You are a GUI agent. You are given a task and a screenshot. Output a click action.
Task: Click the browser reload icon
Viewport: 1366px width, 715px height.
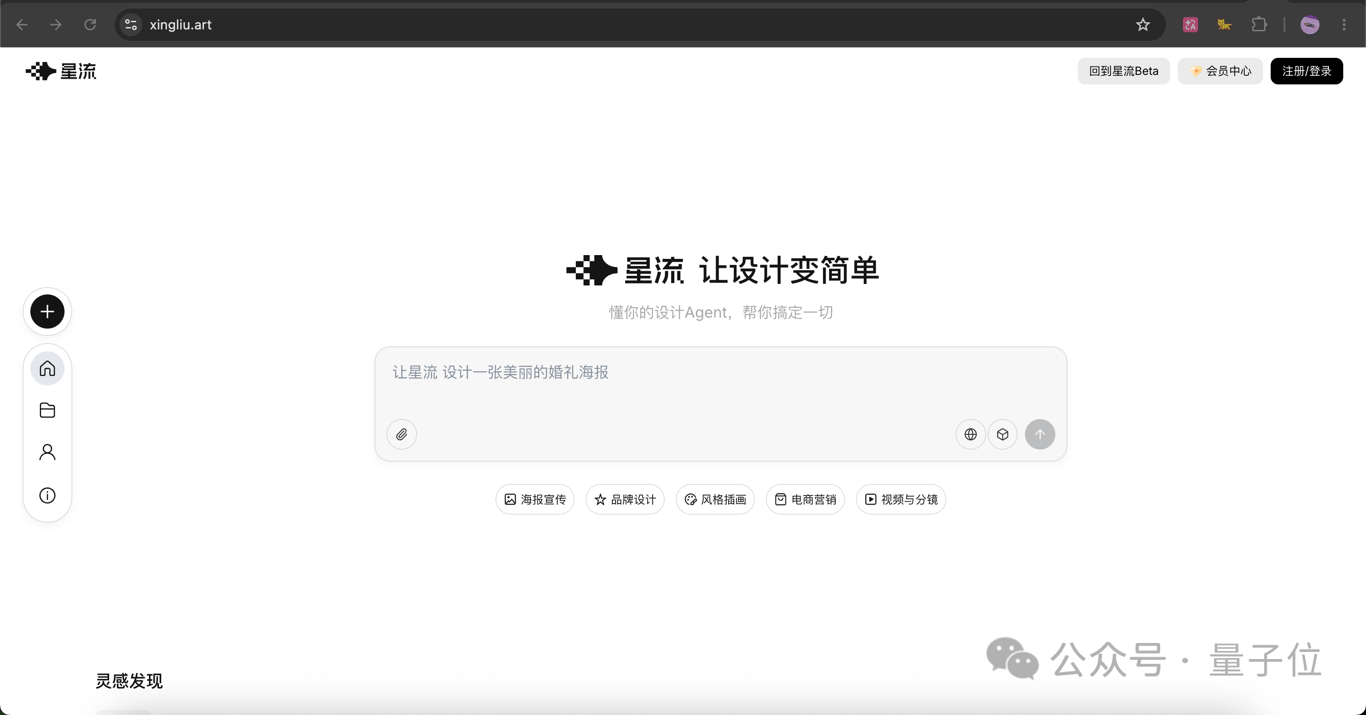coord(90,25)
